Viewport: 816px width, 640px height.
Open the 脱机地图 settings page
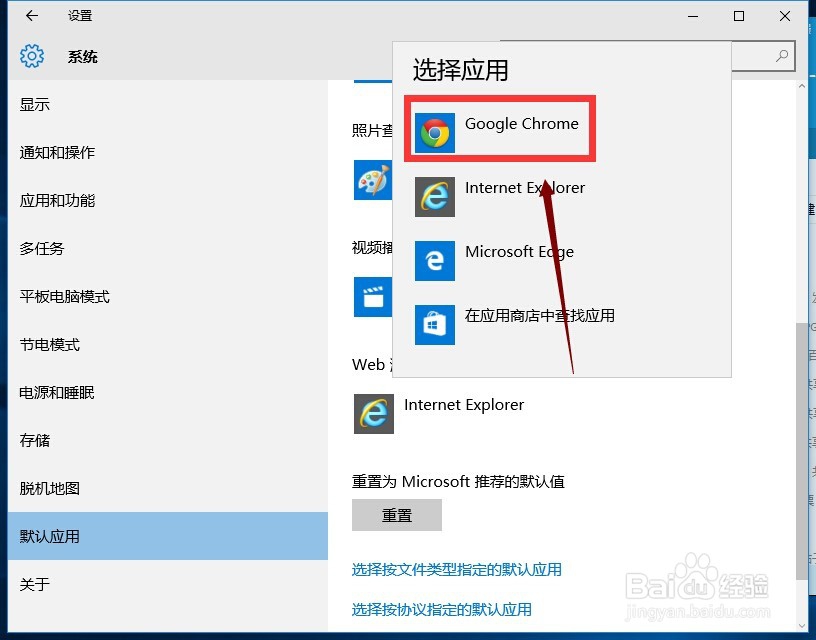pyautogui.click(x=168, y=488)
